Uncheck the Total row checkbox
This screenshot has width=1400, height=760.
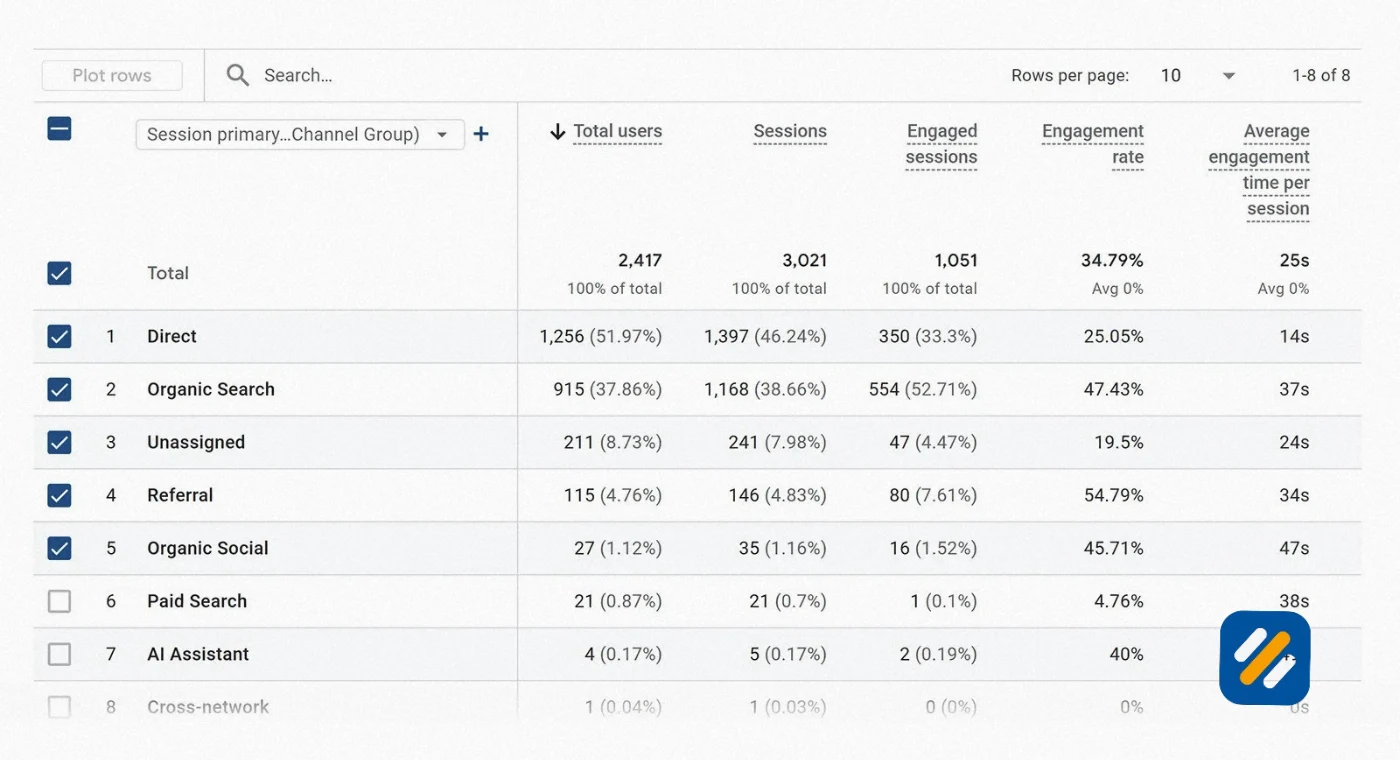(x=60, y=273)
